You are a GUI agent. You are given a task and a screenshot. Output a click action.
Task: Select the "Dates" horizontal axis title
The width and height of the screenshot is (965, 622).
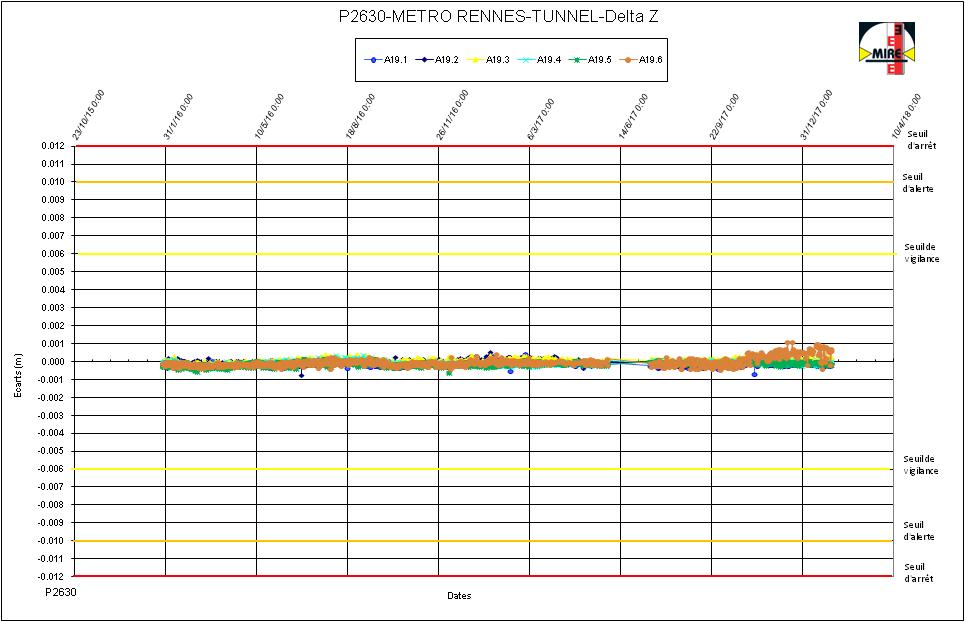pos(459,596)
